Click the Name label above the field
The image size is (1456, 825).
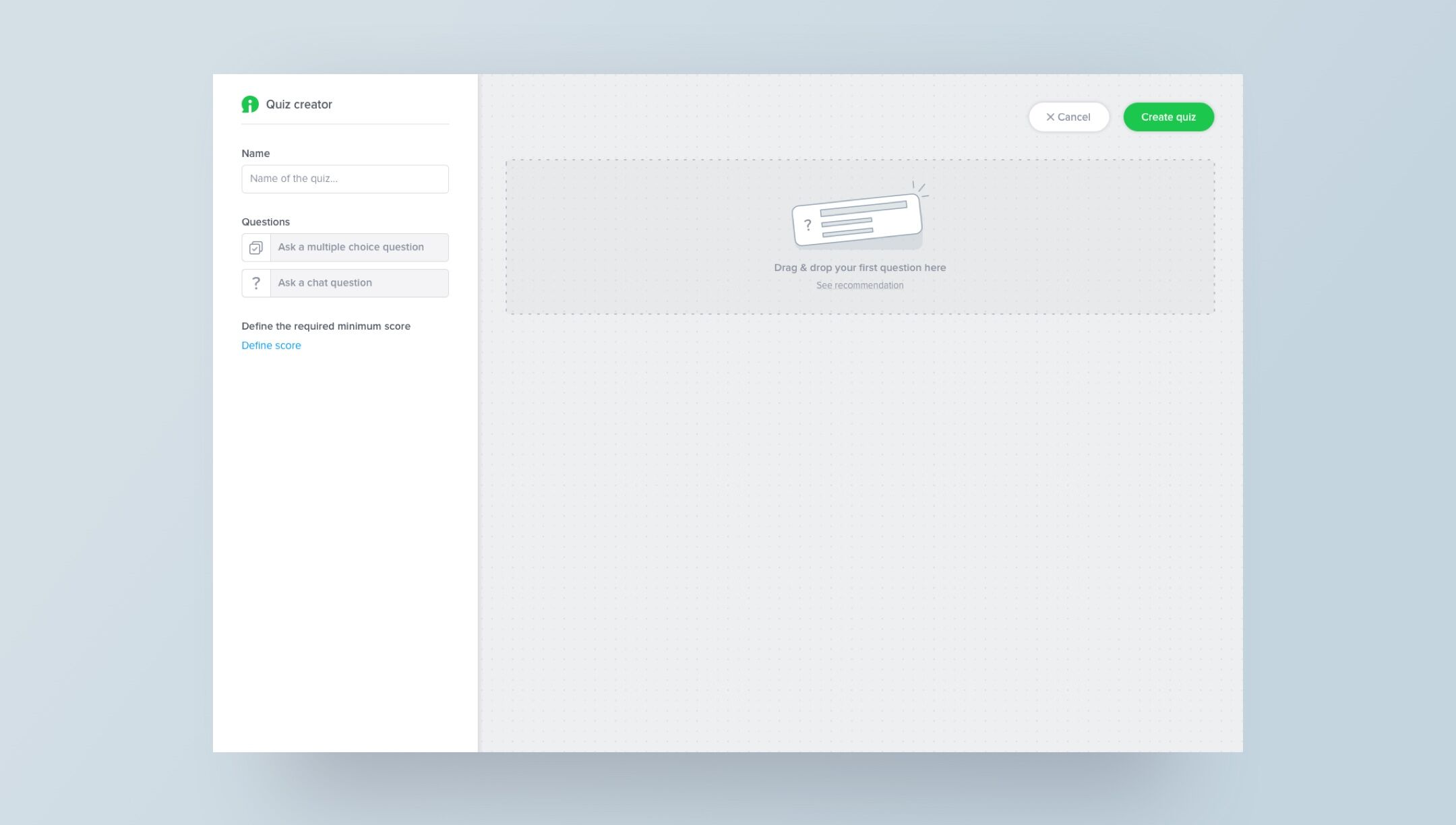255,154
